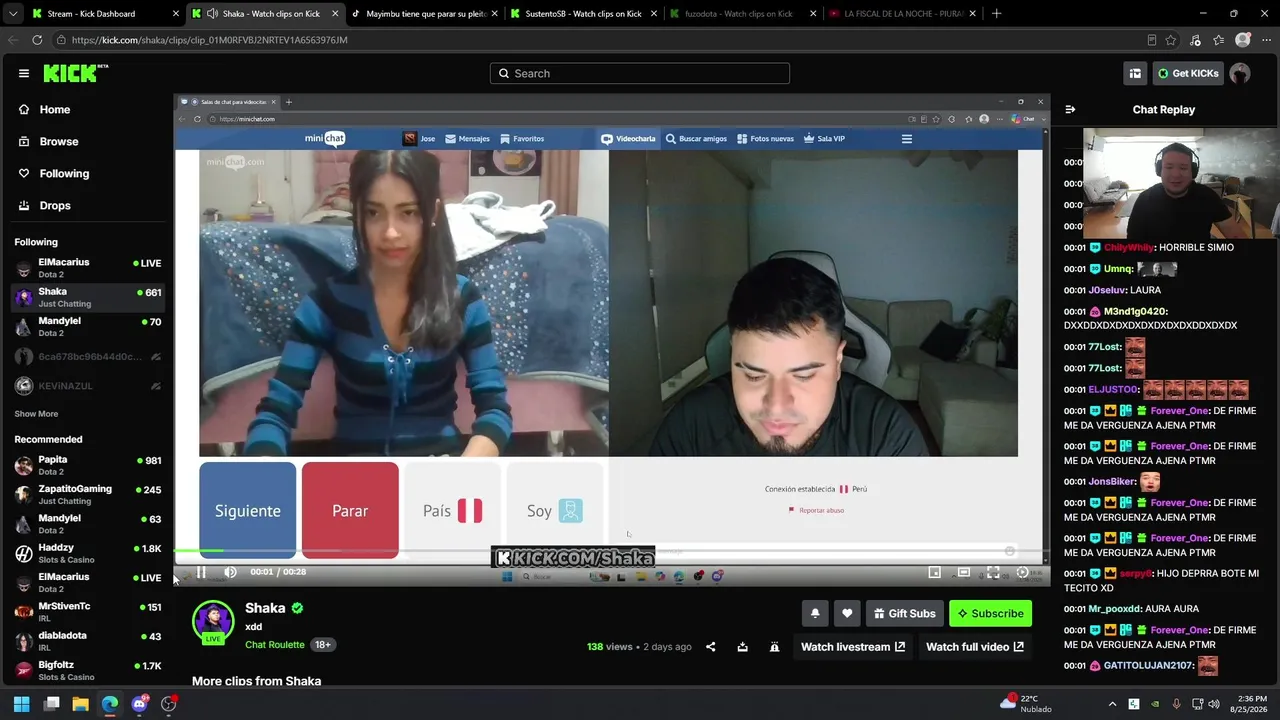Viewport: 1280px width, 720px height.
Task: Enter fullscreen on the clip player
Action: [x=993, y=572]
